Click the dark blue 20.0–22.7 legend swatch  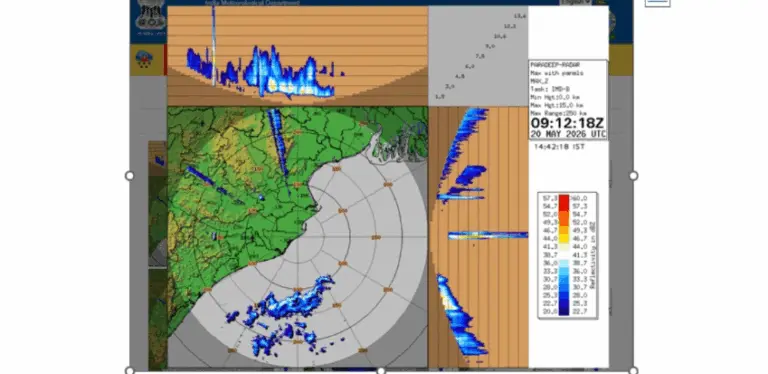point(564,311)
